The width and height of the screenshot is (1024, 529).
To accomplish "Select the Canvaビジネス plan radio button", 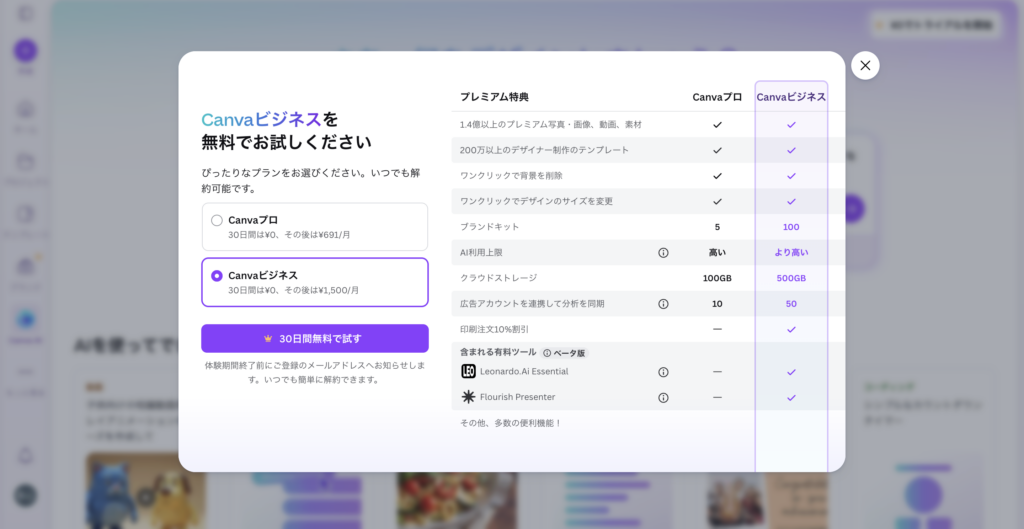I will click(x=217, y=275).
